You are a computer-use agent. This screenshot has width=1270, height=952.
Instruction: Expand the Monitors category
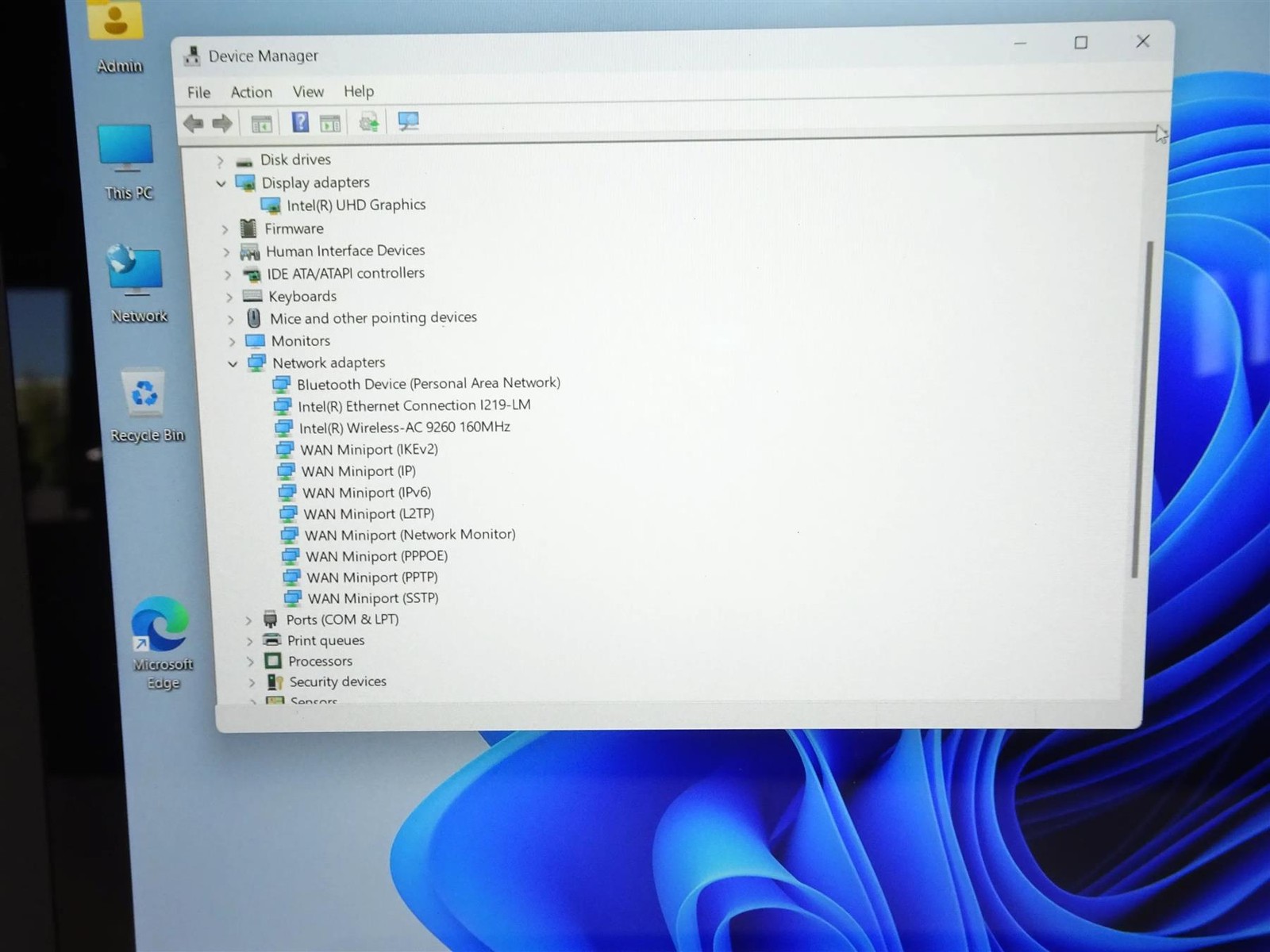coord(232,341)
